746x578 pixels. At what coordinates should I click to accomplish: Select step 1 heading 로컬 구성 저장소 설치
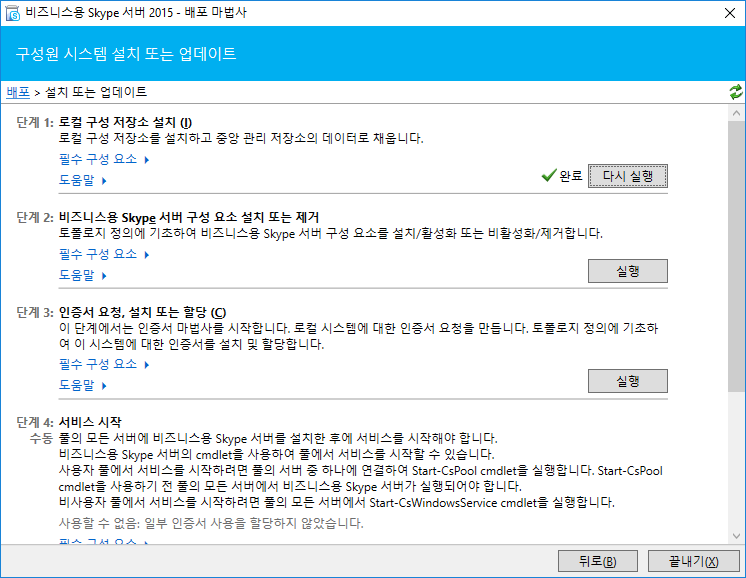point(125,123)
